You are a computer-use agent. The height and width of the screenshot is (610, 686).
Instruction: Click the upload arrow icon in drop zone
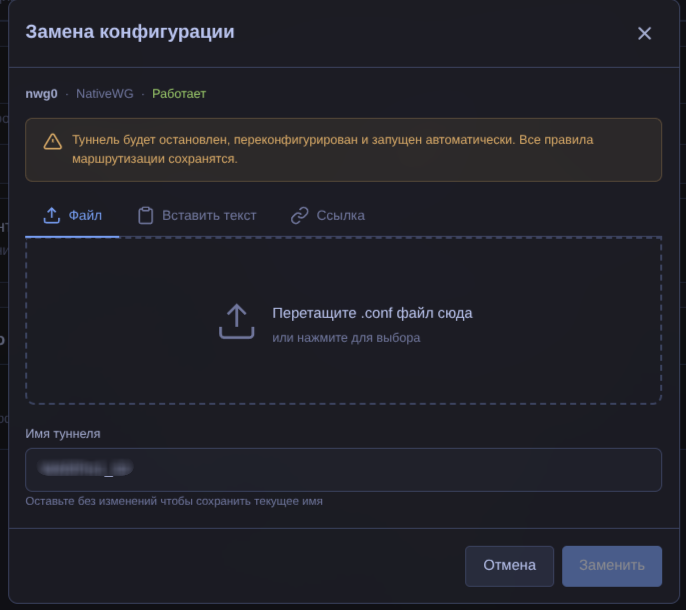[x=236, y=322]
